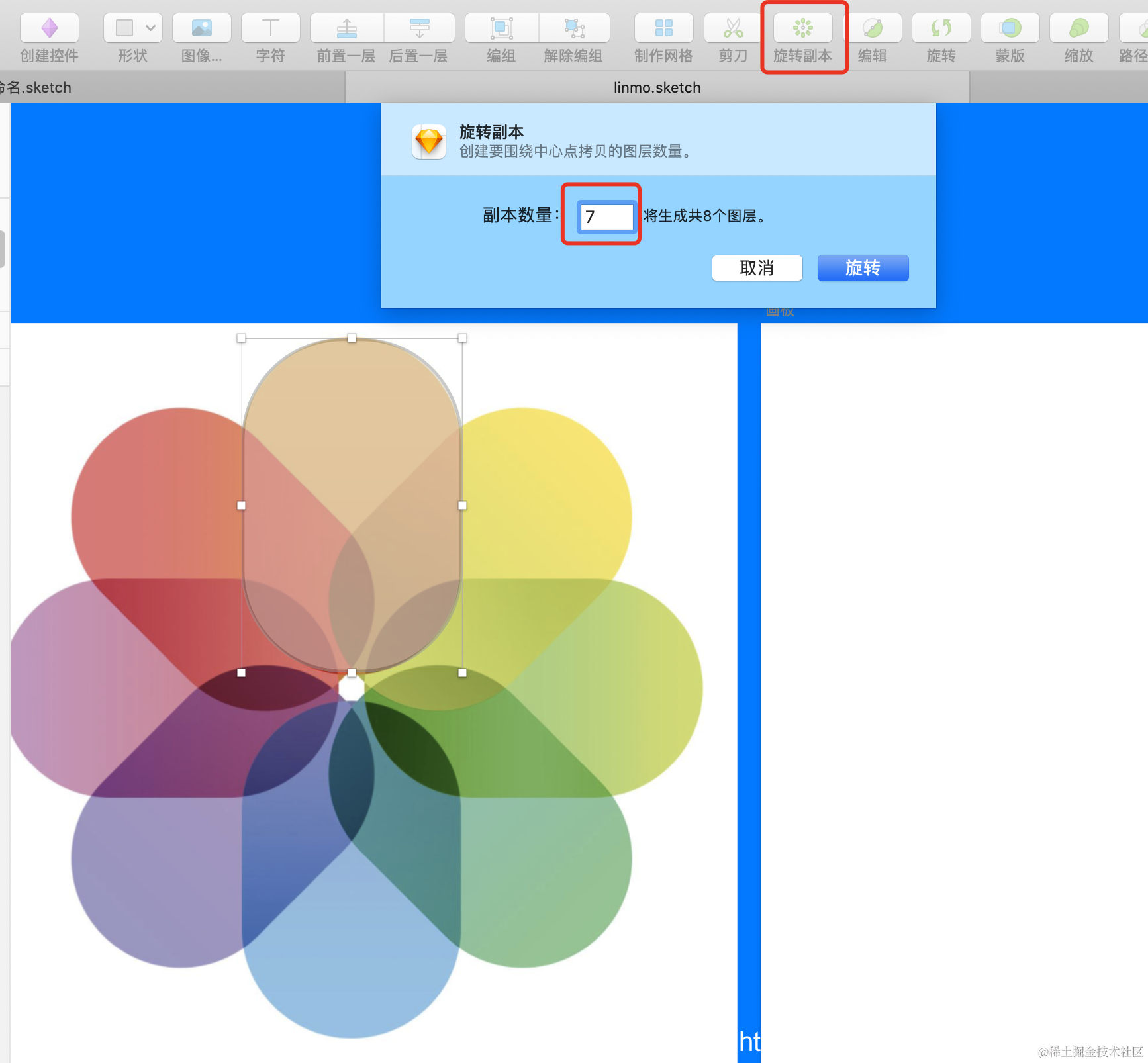The image size is (1148, 1063).
Task: Click the white center rotation point
Action: click(x=352, y=689)
